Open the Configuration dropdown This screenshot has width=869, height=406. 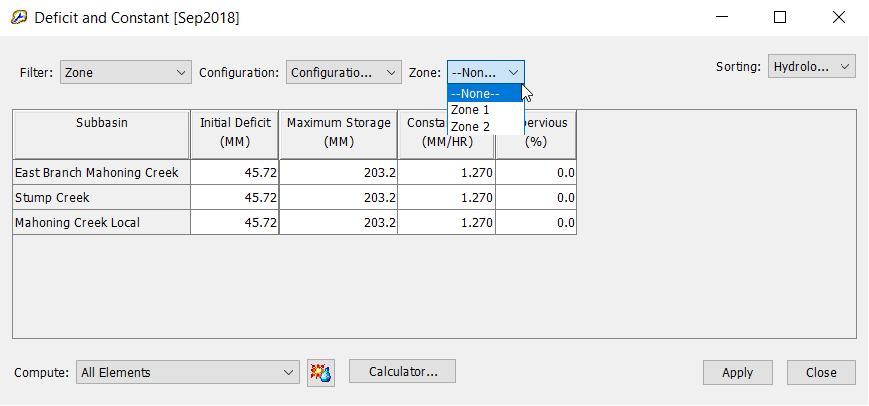(x=344, y=73)
